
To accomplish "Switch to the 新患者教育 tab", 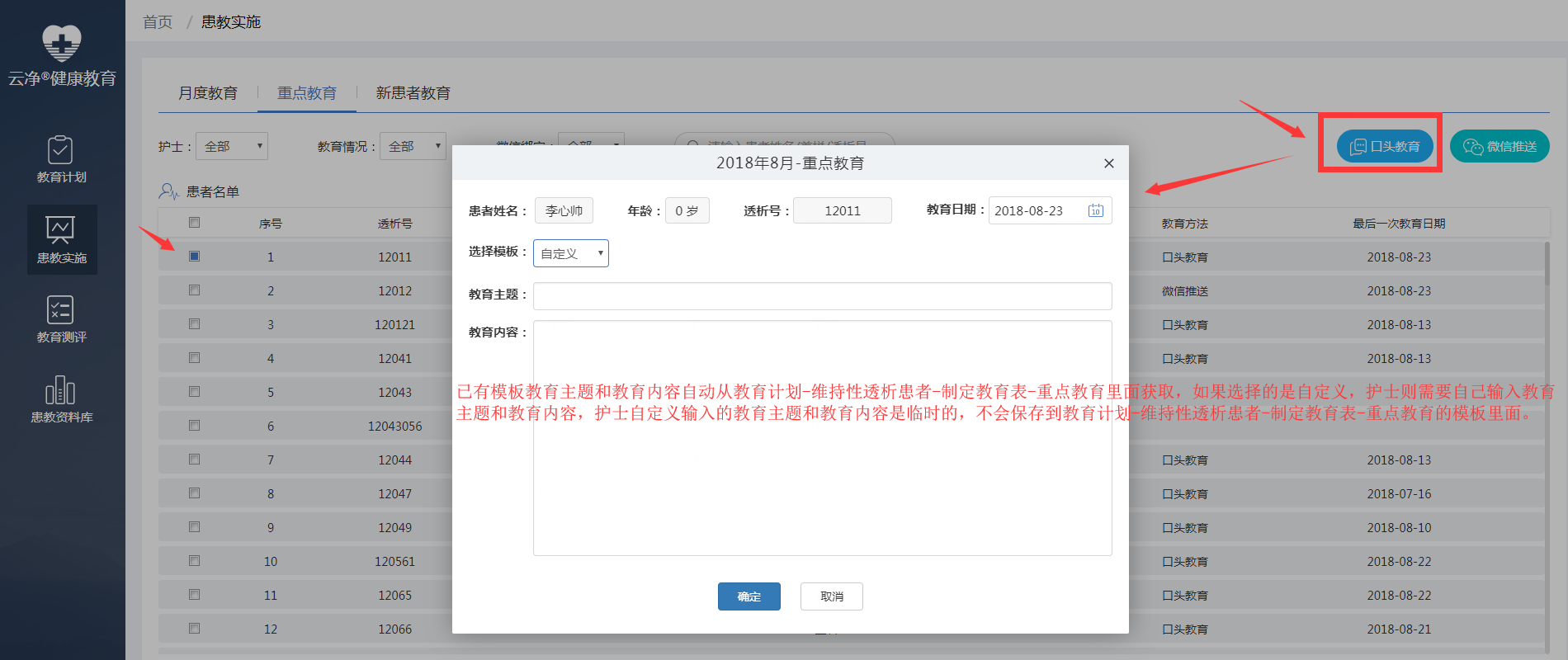I will 413,93.
